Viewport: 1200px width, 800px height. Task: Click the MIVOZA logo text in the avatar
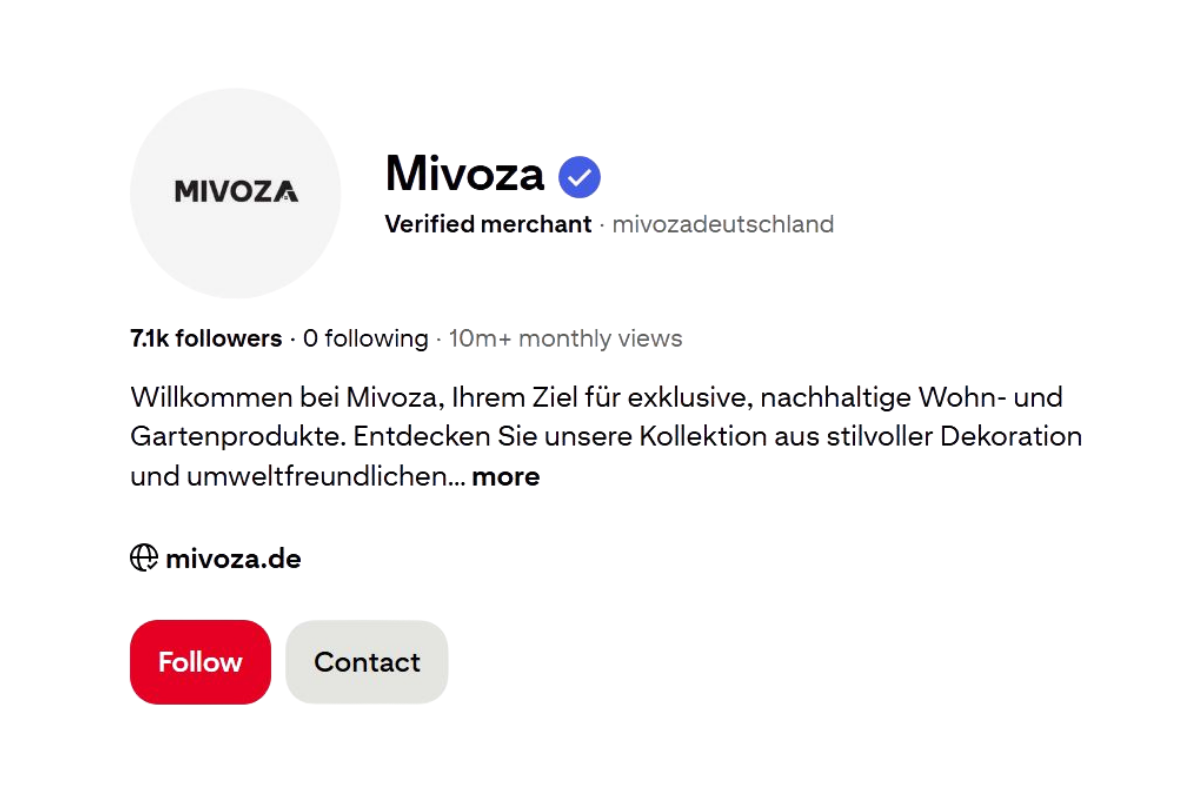(x=236, y=191)
